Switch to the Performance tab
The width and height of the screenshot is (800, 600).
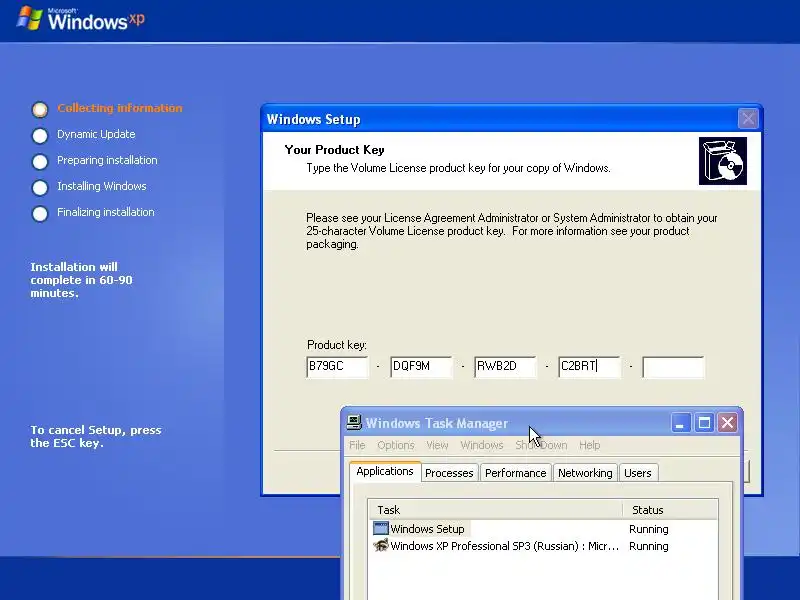point(515,473)
